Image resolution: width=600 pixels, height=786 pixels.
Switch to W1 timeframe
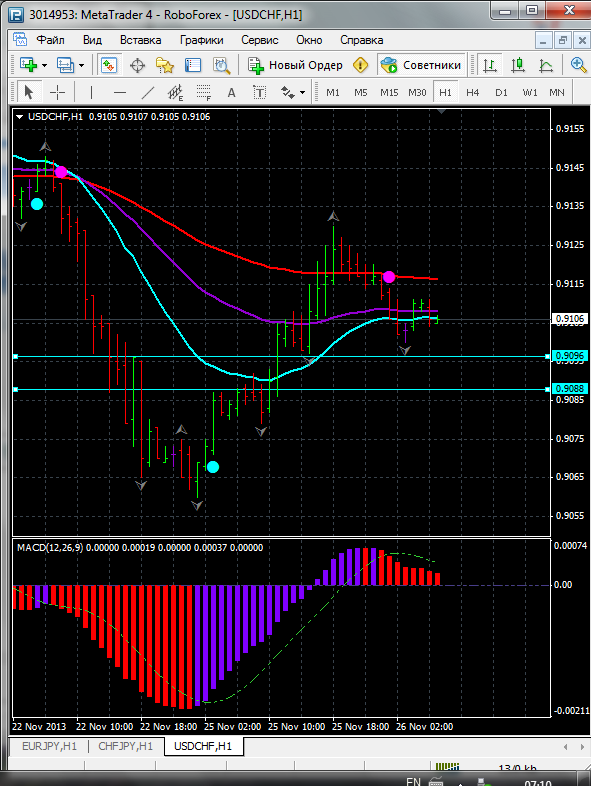pos(530,93)
